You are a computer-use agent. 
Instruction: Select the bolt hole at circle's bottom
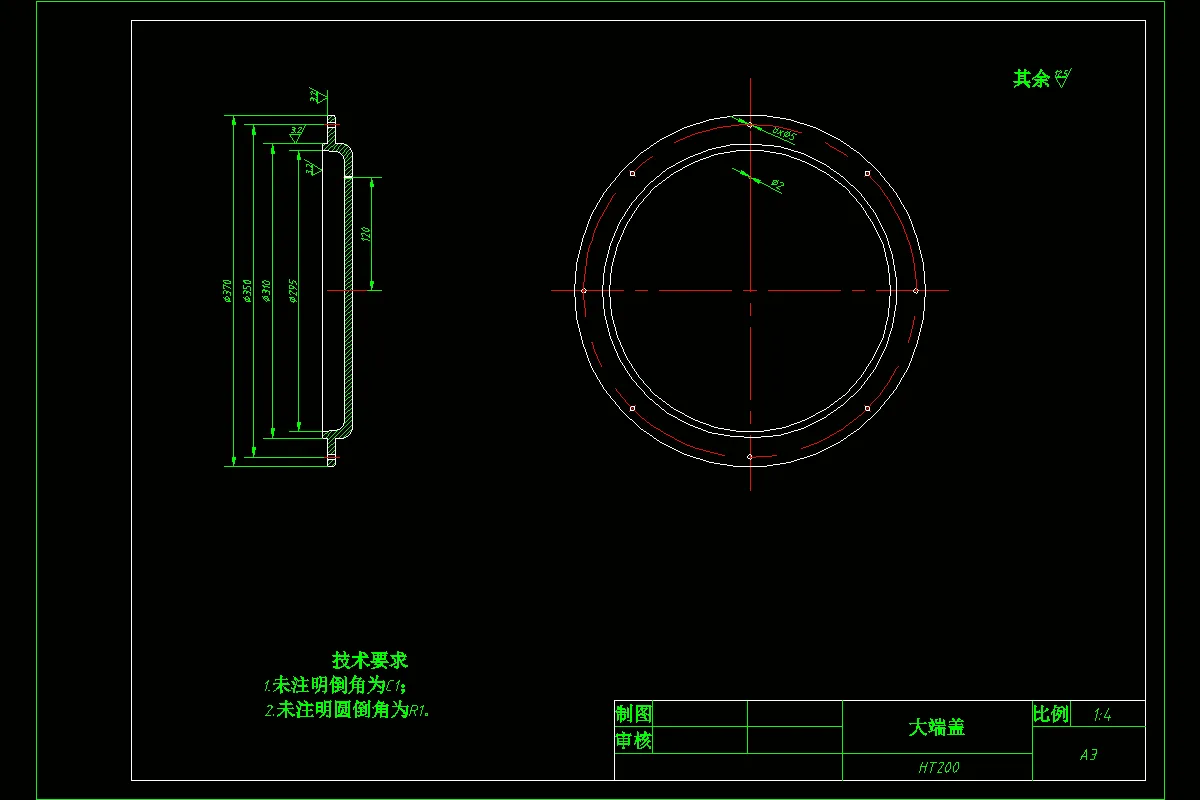(750, 456)
